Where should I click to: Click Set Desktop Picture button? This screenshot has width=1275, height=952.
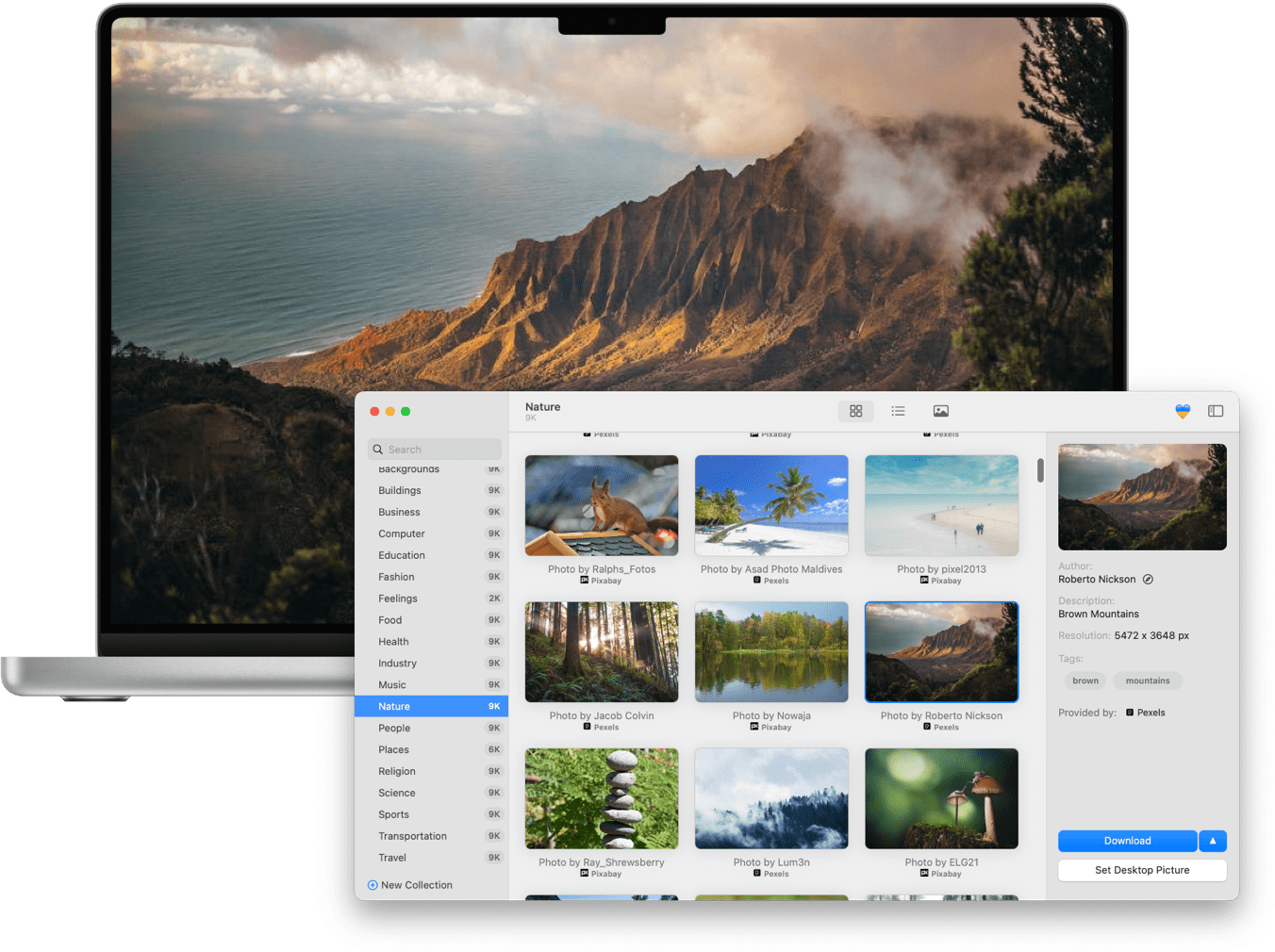(1142, 870)
